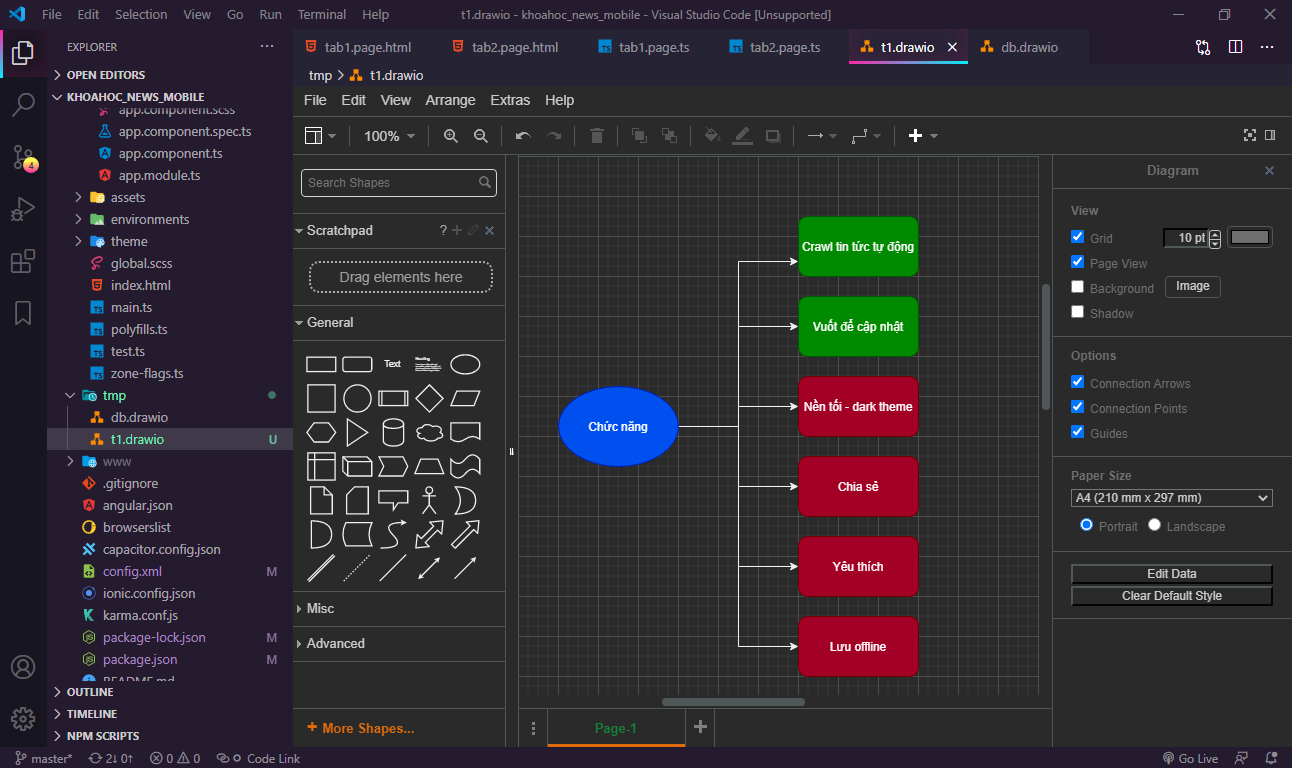Select the Landscape orientation radio

tap(1155, 525)
